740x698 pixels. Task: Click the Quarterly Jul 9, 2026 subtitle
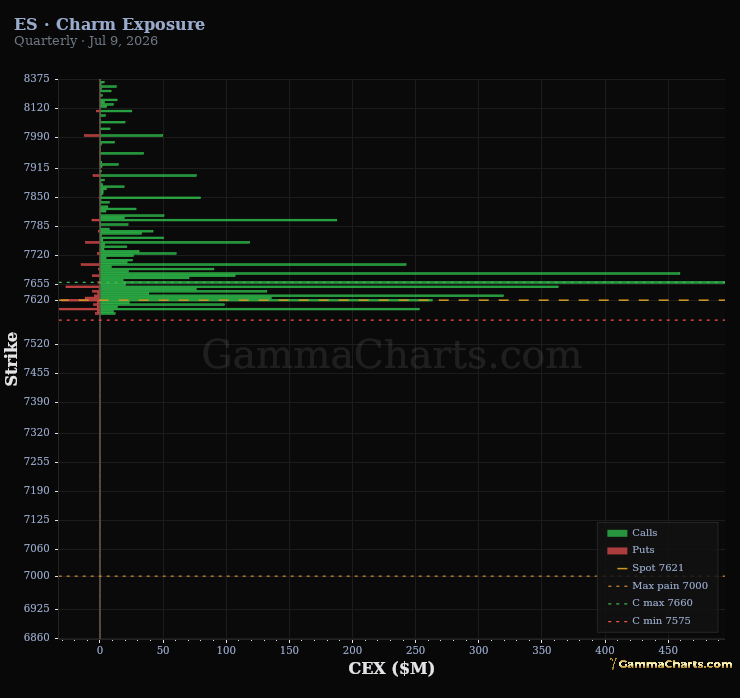click(86, 41)
